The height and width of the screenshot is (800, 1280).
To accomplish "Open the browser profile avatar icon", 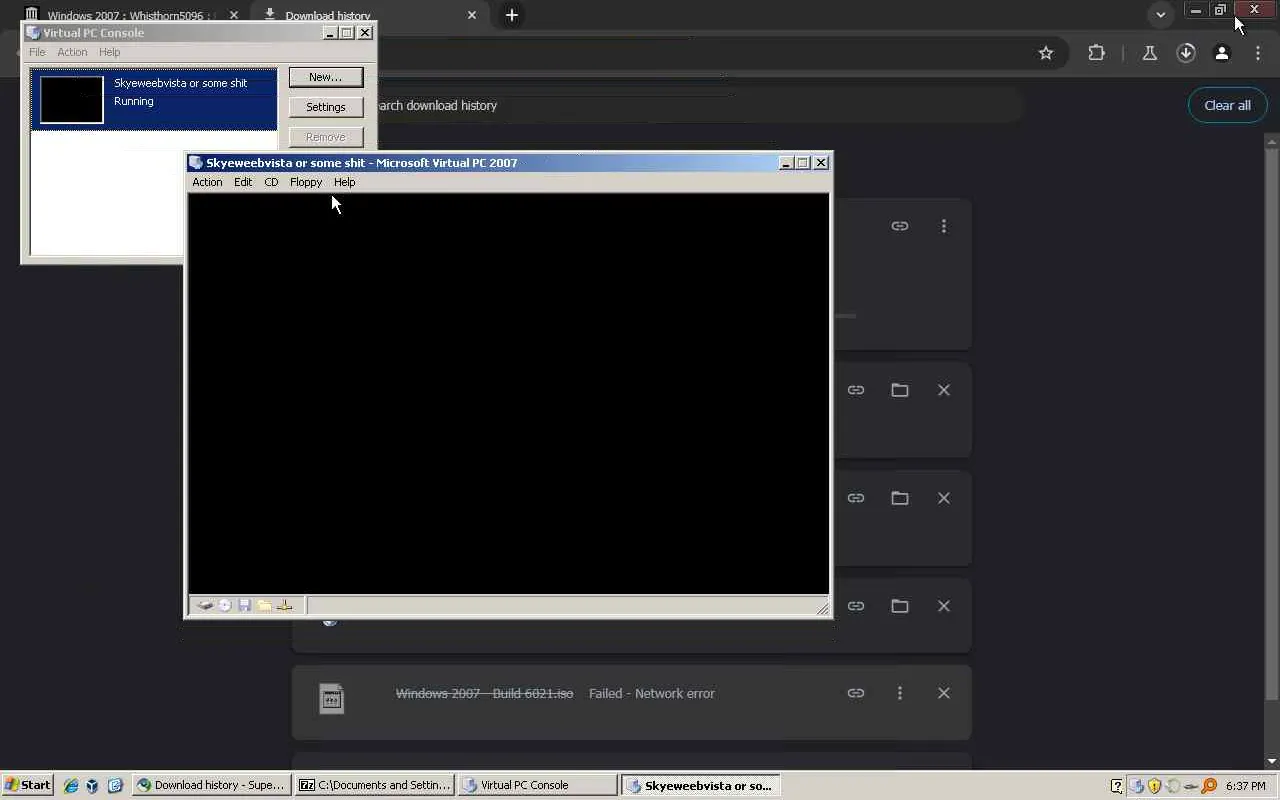I will tap(1222, 53).
